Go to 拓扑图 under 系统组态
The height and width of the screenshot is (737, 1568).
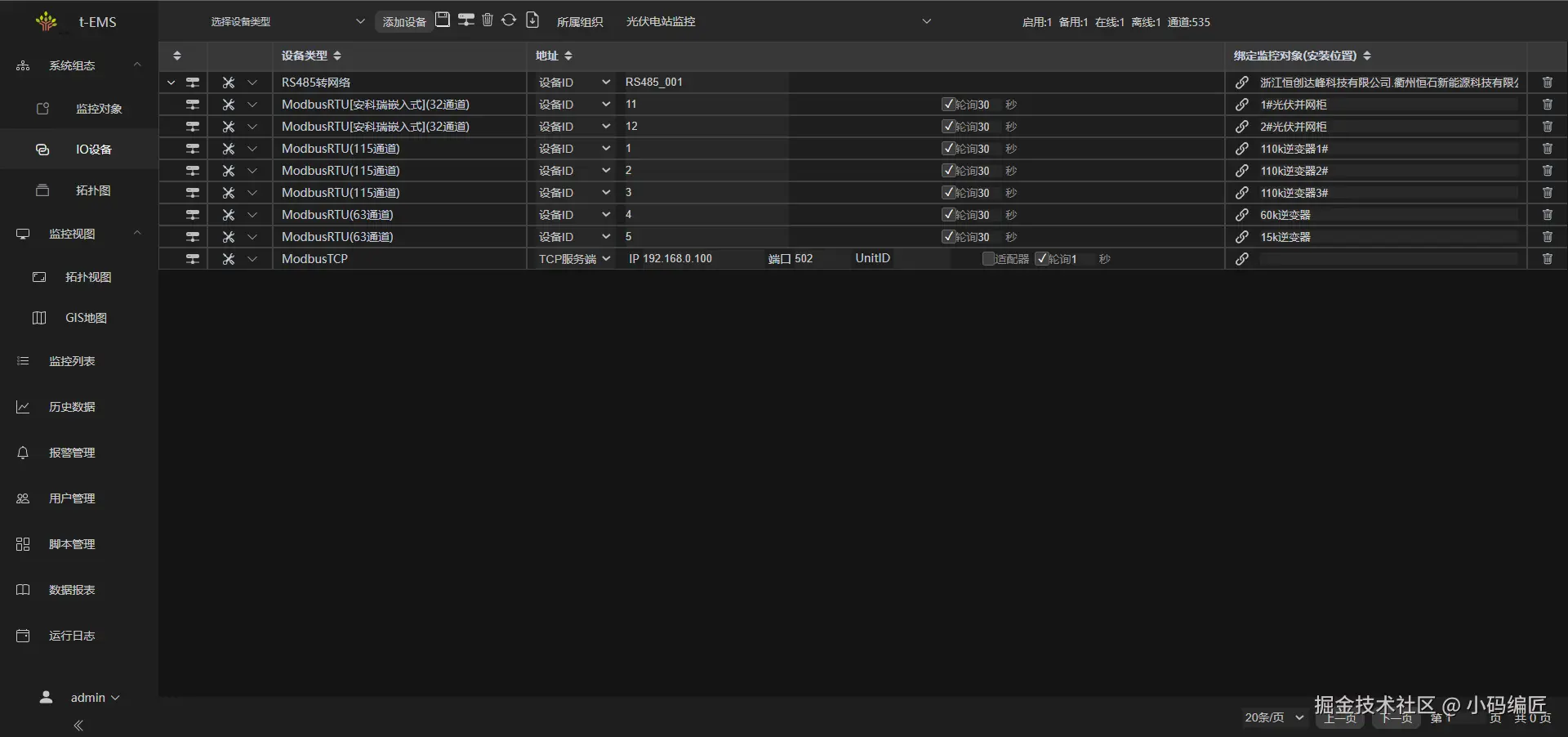(x=79, y=190)
